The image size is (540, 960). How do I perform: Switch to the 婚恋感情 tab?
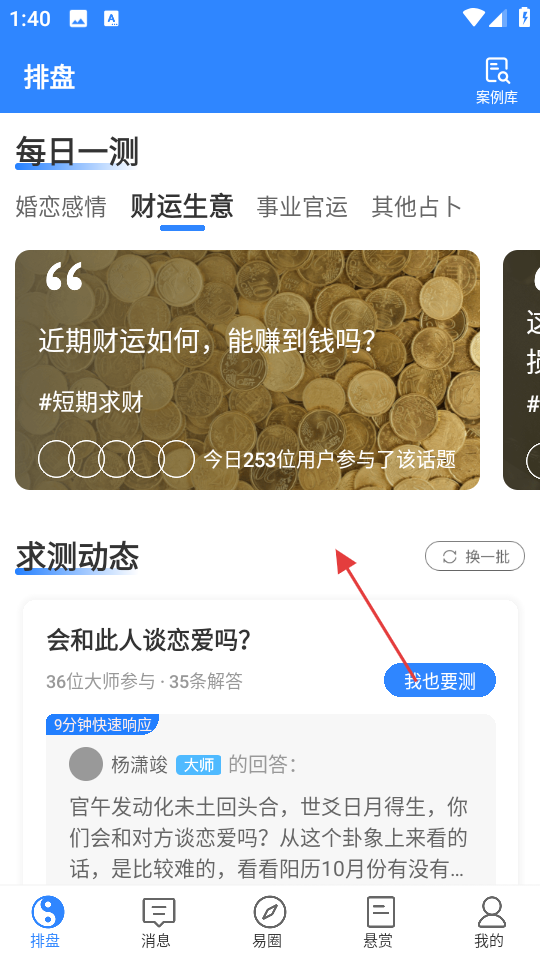[x=61, y=207]
